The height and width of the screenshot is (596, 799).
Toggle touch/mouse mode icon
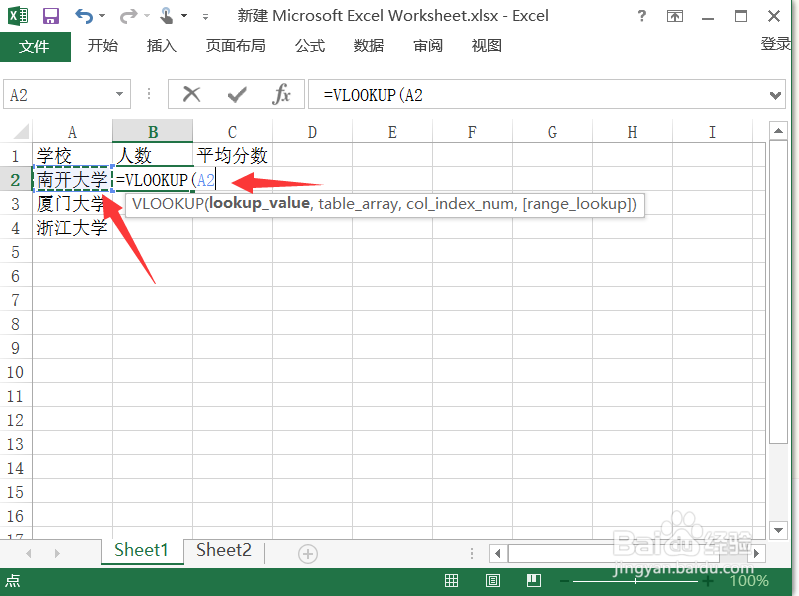coord(166,16)
